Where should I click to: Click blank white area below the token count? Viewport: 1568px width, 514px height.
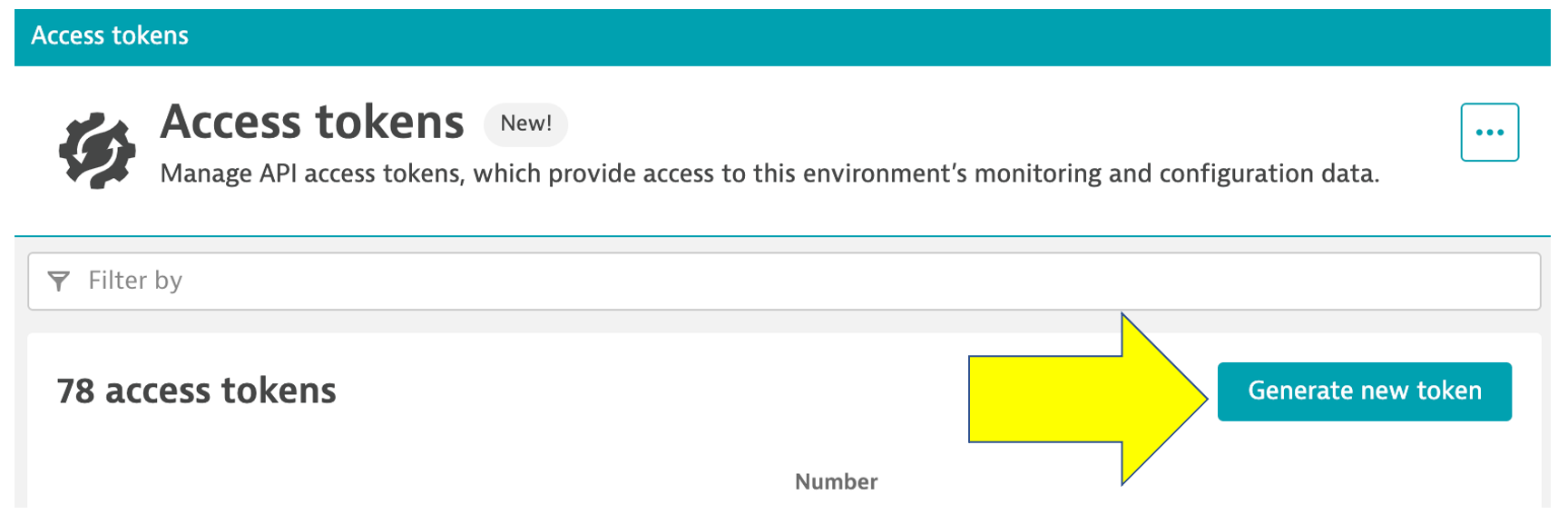coord(363,463)
